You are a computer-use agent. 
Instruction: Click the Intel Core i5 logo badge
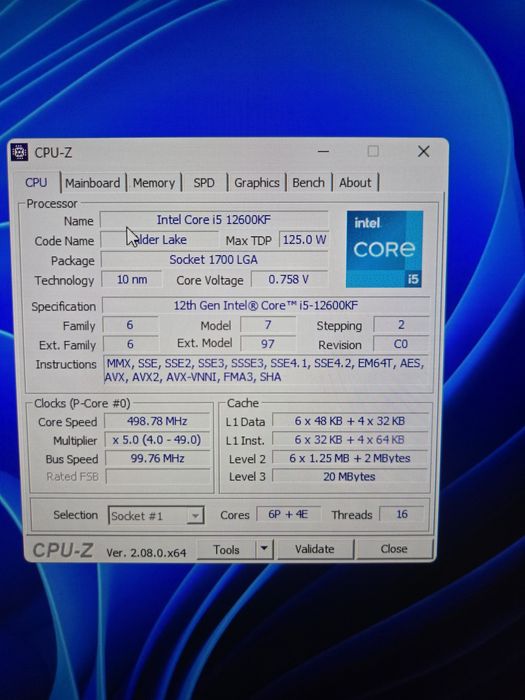click(384, 249)
